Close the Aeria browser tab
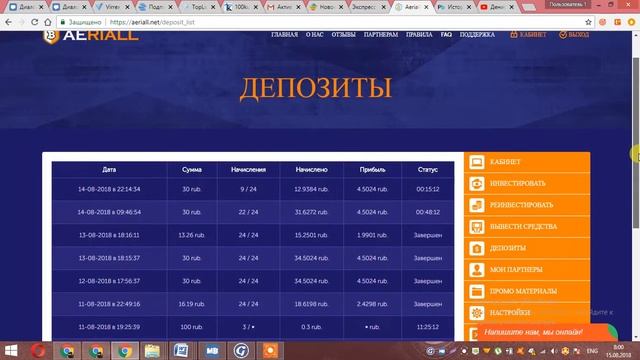 [426, 7]
